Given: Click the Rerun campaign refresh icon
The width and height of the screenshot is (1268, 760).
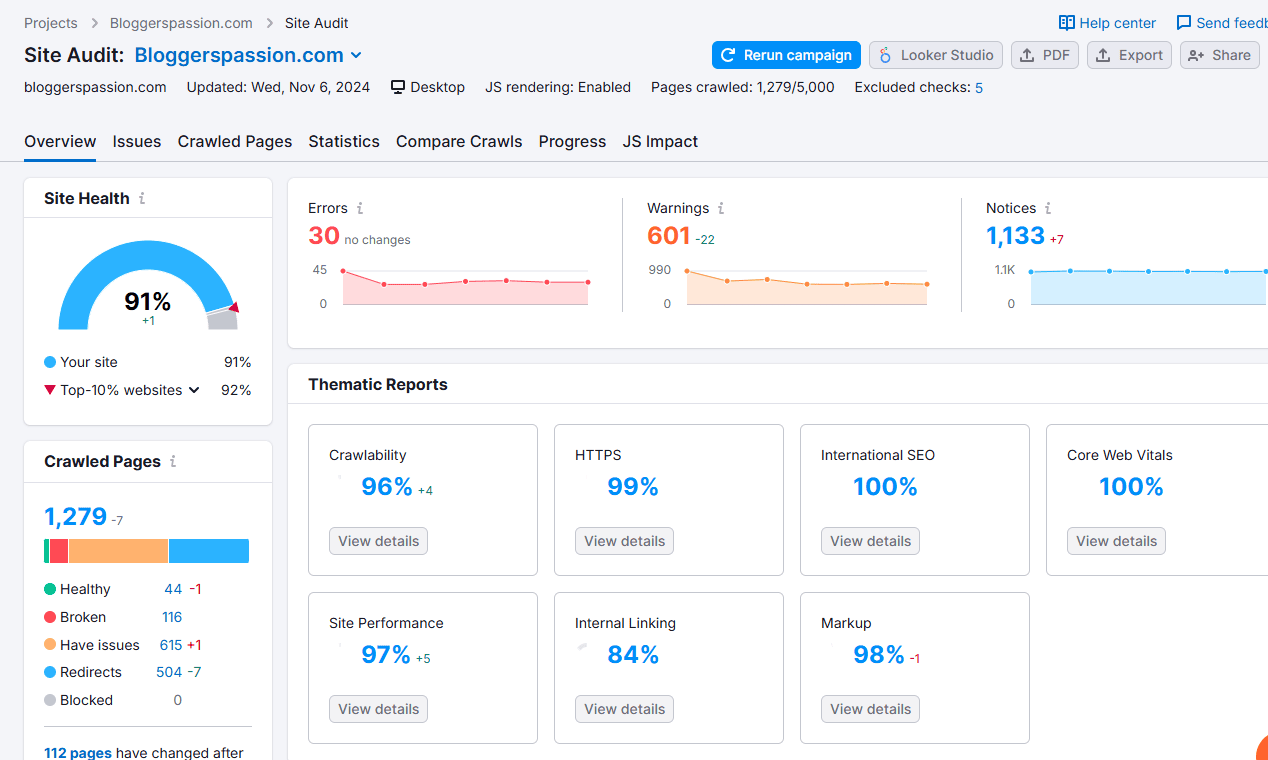Looking at the screenshot, I should point(727,55).
